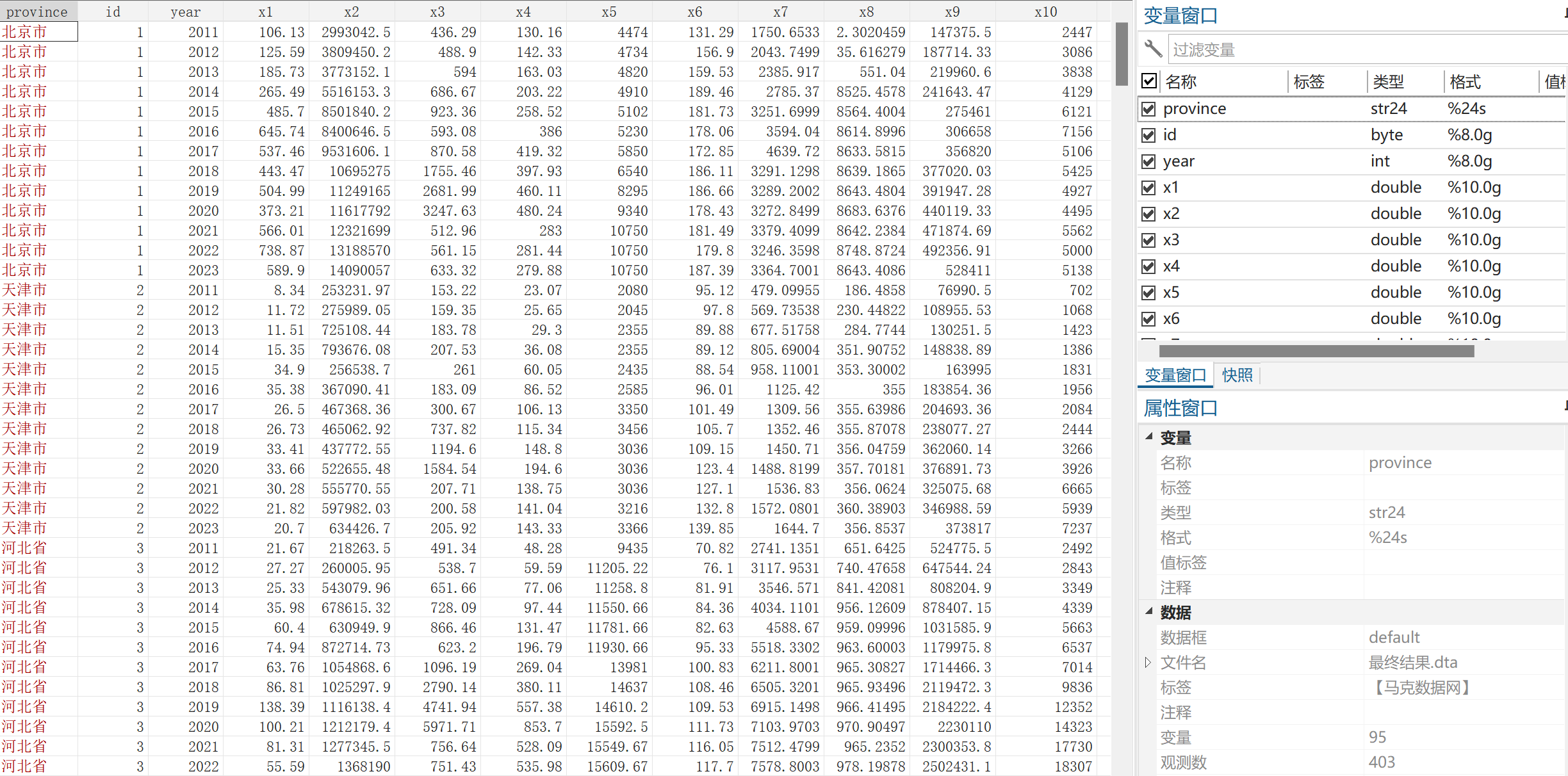Switch to the 快照 tab
Screen dimensions: 1568x776
1237,375
